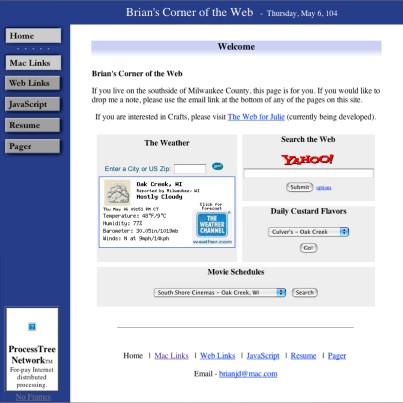Click the movie schedules Search button
The image size is (403, 403).
[305, 292]
